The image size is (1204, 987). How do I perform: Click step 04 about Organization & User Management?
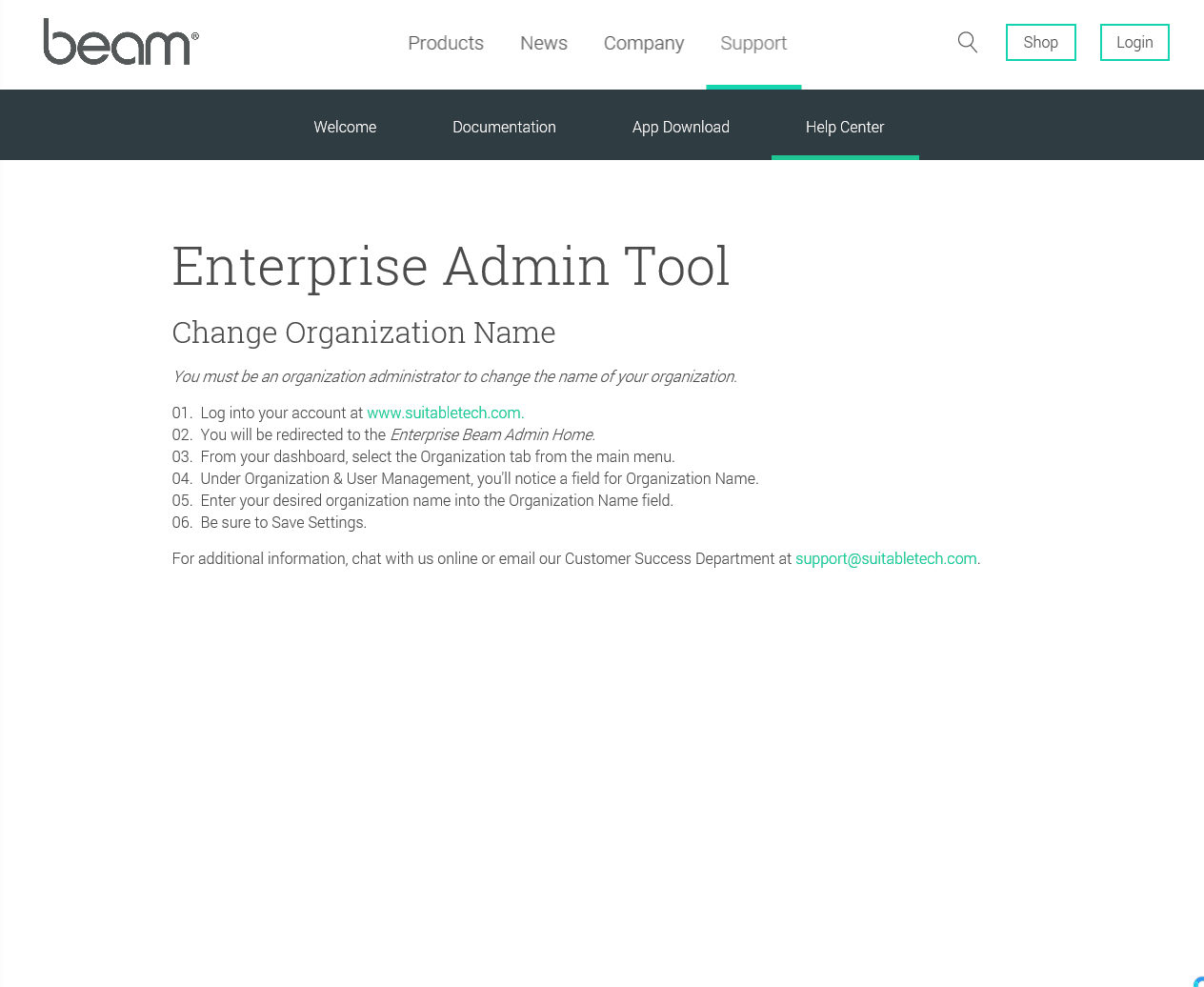point(465,478)
